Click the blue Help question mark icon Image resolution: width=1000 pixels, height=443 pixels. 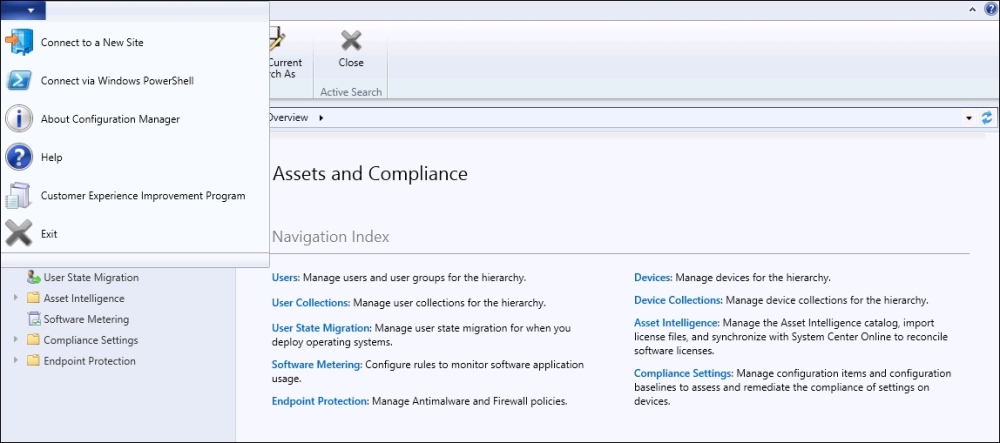[x=18, y=157]
